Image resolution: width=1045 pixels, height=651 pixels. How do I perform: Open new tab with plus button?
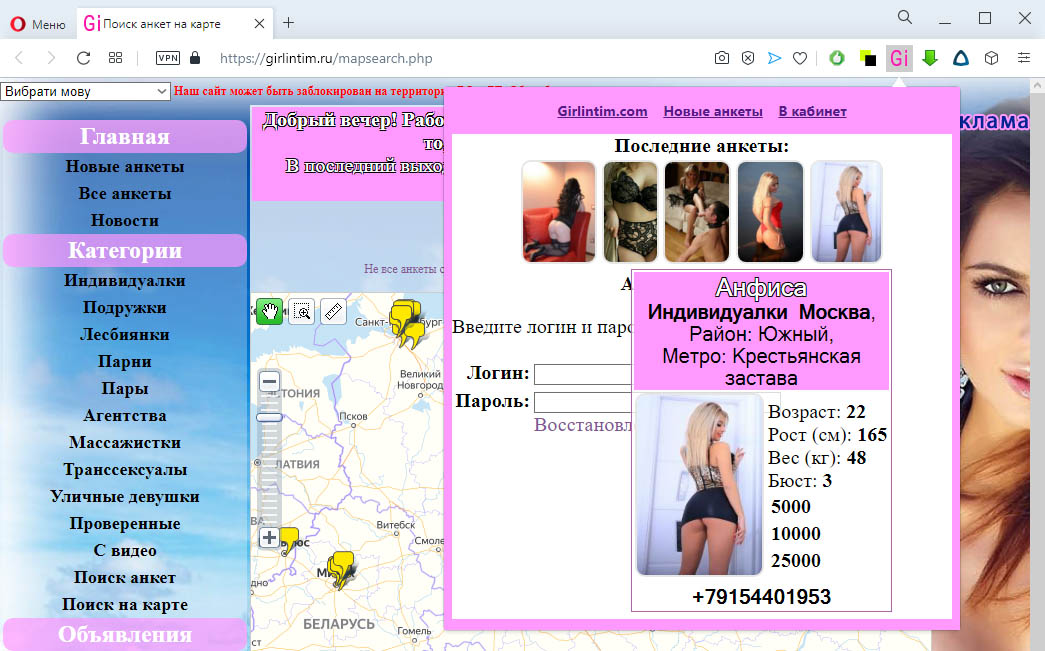[289, 23]
